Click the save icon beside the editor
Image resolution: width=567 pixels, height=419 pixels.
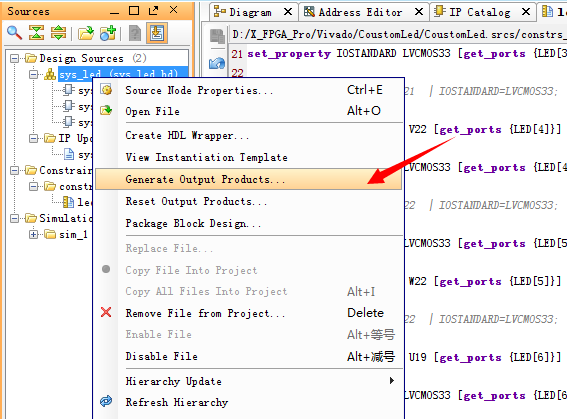[217, 37]
